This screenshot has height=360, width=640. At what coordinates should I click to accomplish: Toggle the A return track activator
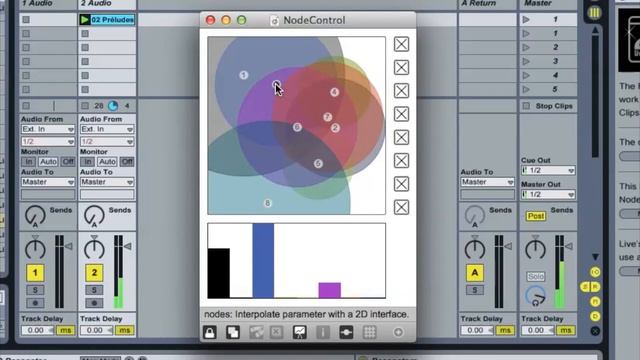[475, 273]
